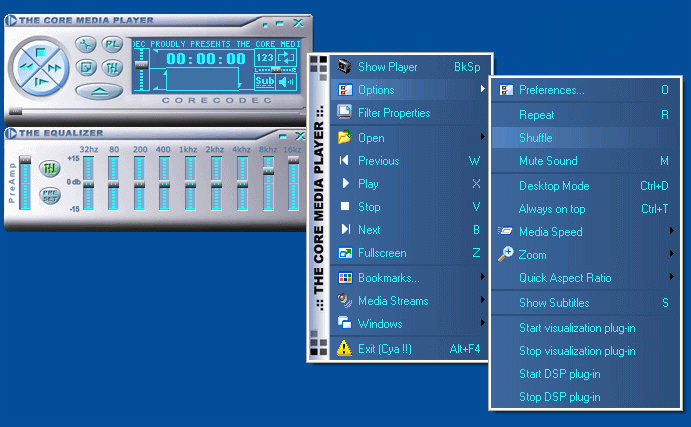Choose Play in the context menu
This screenshot has width=691, height=427.
coord(411,184)
